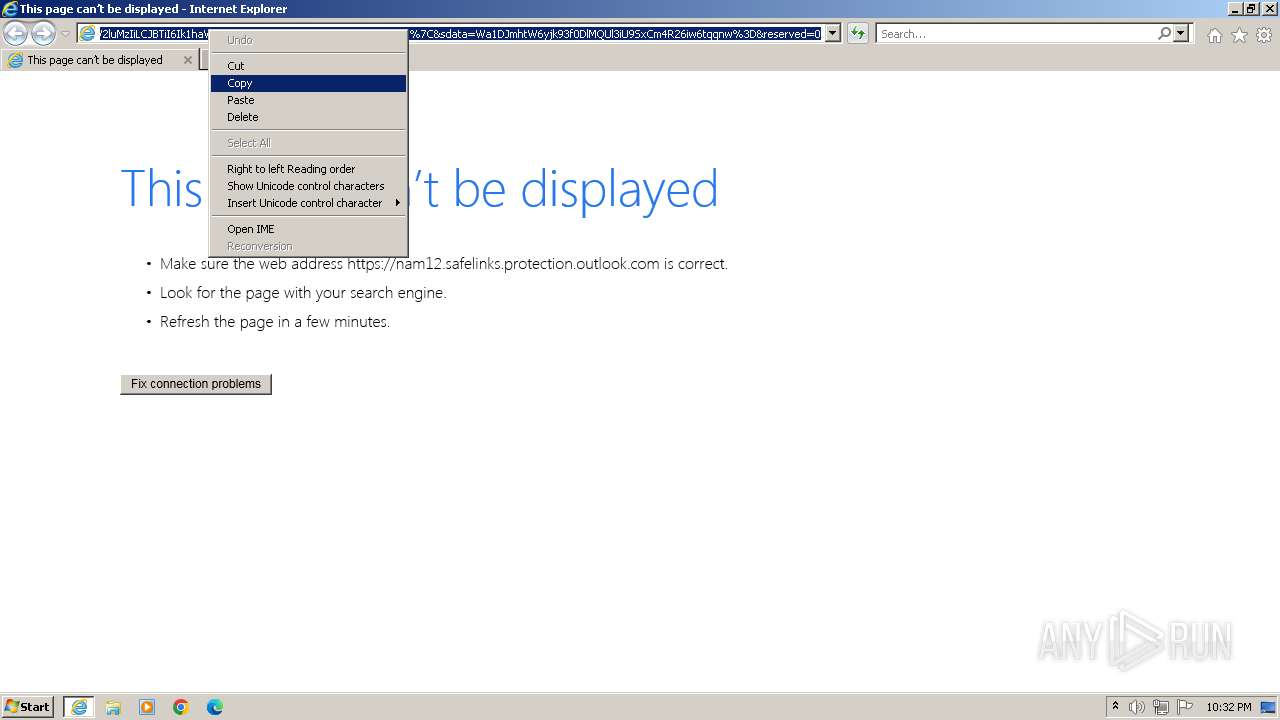Screen dimensions: 1280x720
Task: Select Show Unicode control characters
Action: [308, 186]
